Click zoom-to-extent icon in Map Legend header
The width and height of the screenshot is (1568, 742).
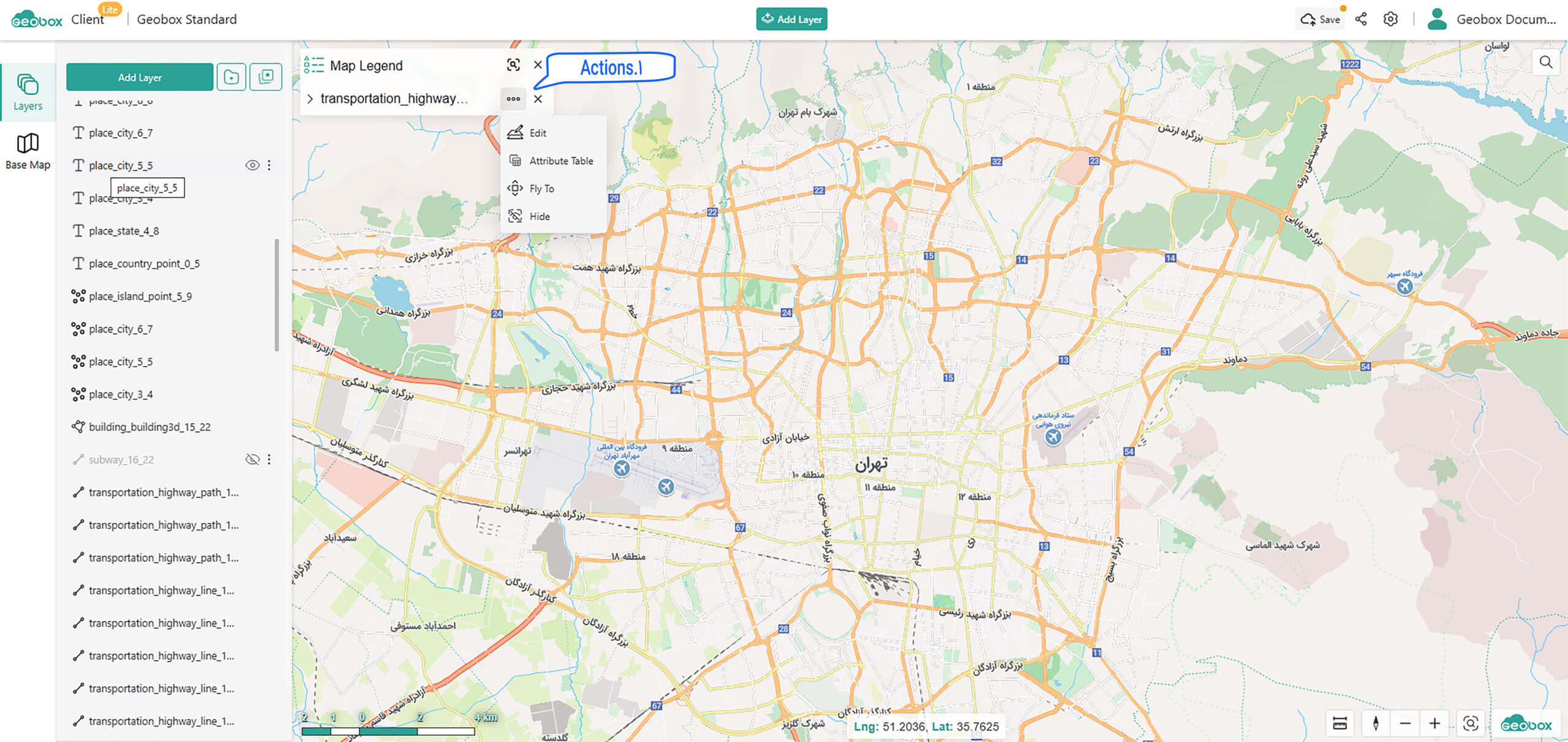[x=513, y=65]
